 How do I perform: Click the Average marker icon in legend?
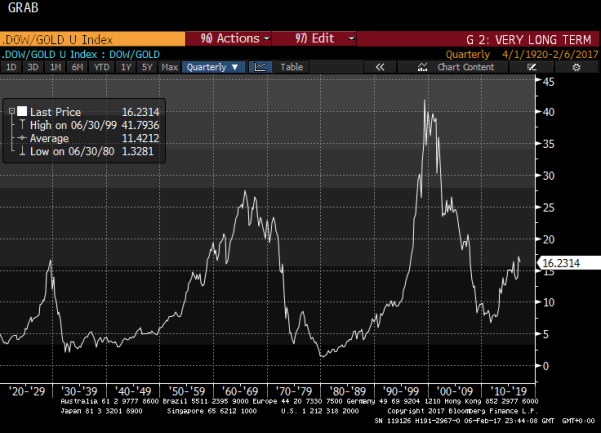click(20, 140)
